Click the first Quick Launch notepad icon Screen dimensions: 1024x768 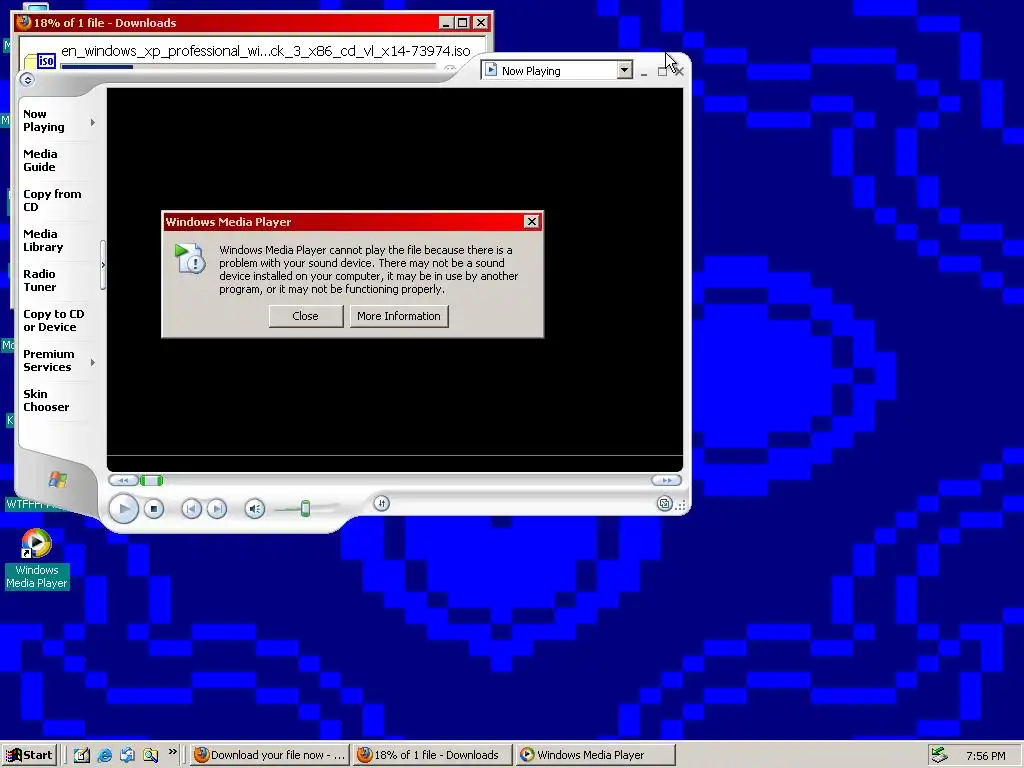(x=82, y=755)
